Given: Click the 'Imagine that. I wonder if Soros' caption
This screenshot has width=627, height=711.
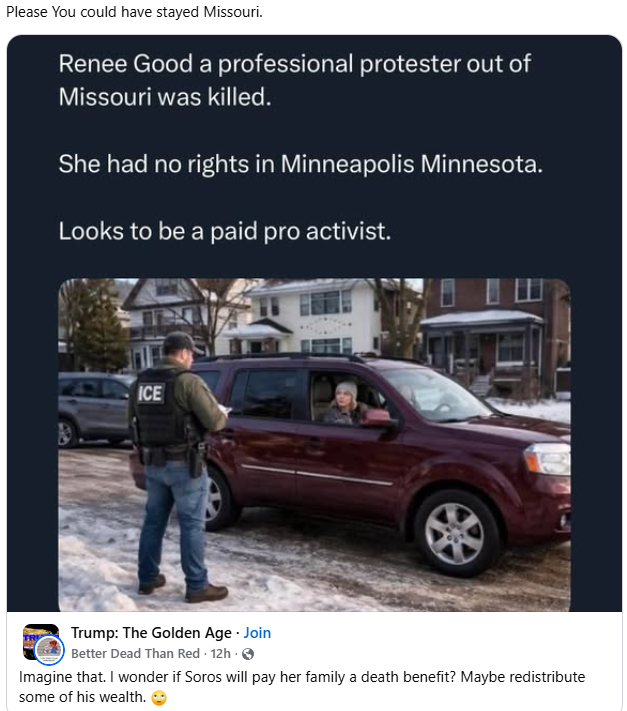Looking at the screenshot, I should 302,687.
